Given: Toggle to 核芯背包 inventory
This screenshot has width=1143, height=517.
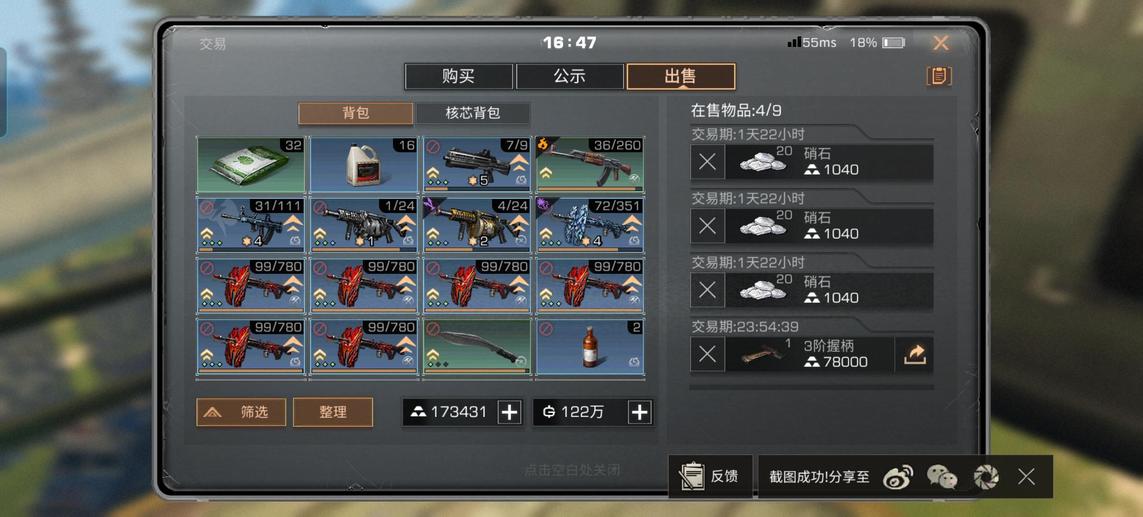Looking at the screenshot, I should coord(472,114).
